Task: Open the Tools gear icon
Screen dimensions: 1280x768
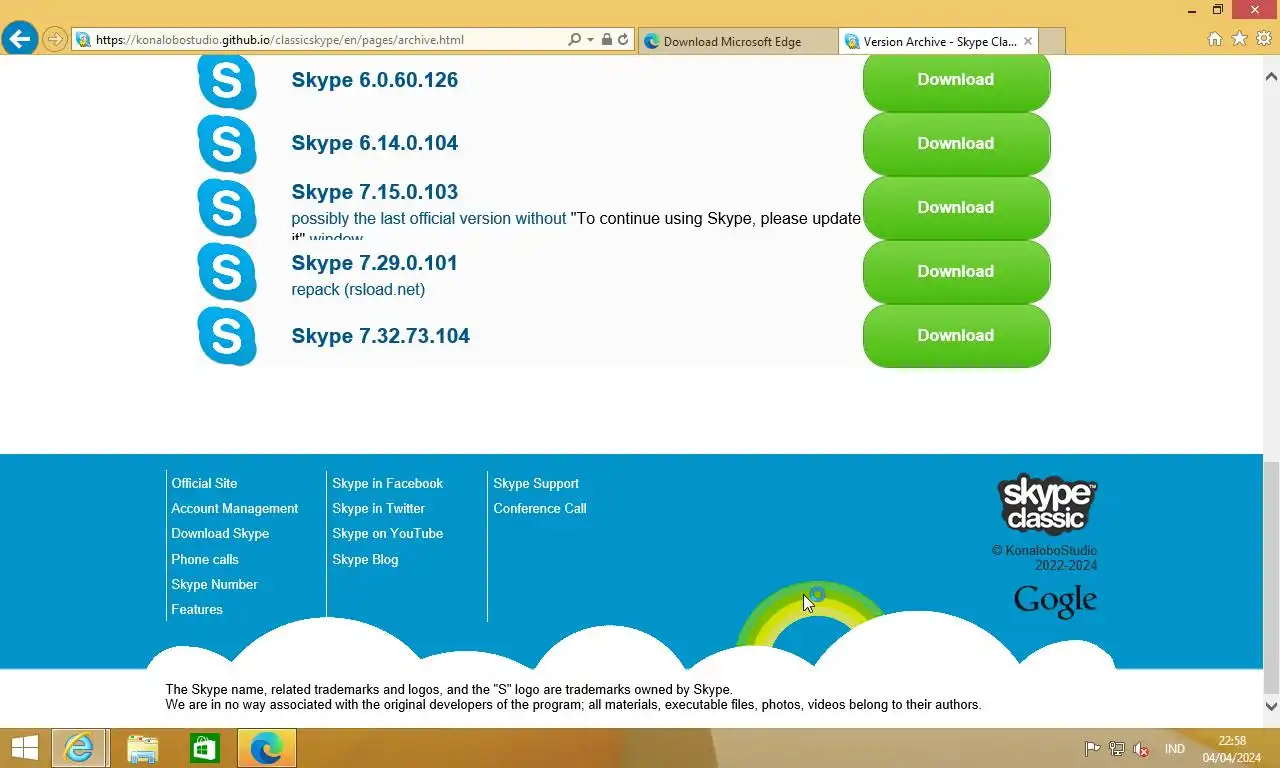Action: (x=1263, y=39)
